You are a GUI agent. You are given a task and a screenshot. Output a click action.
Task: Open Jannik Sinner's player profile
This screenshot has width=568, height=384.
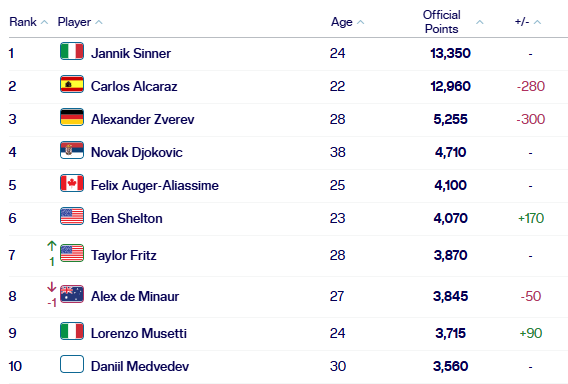[131, 53]
